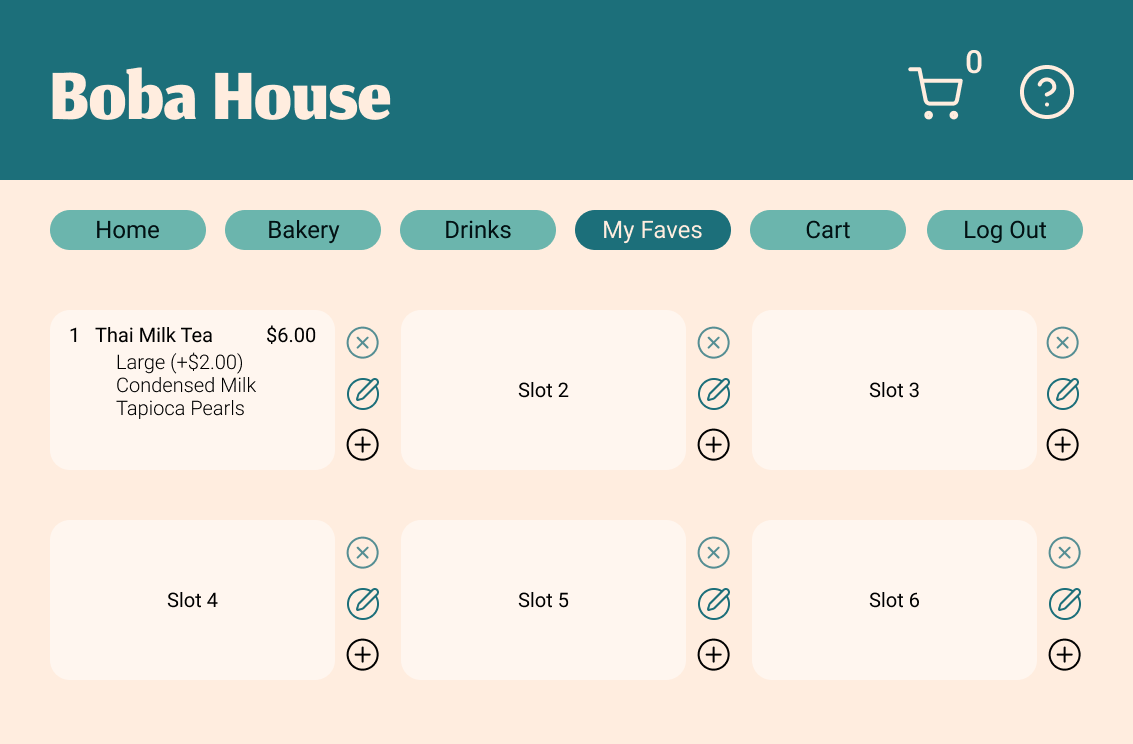Open the shopping cart icon in header
The image size is (1133, 744).
[936, 93]
